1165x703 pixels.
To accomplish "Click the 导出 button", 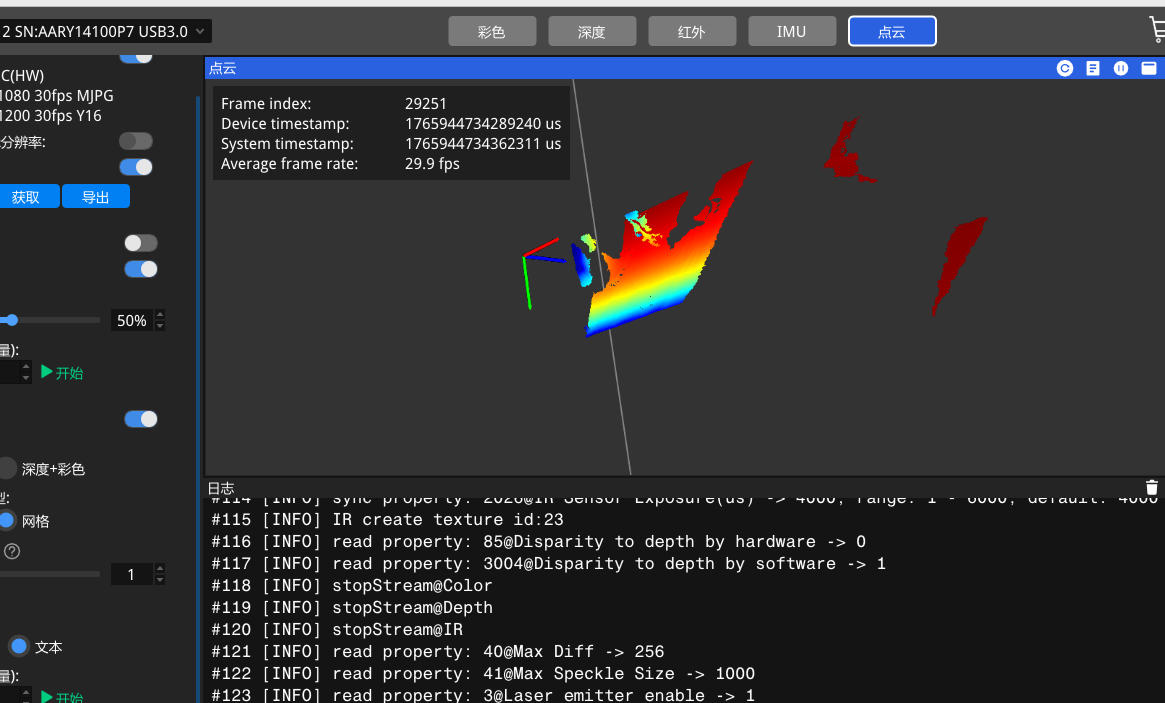I will [x=96, y=196].
